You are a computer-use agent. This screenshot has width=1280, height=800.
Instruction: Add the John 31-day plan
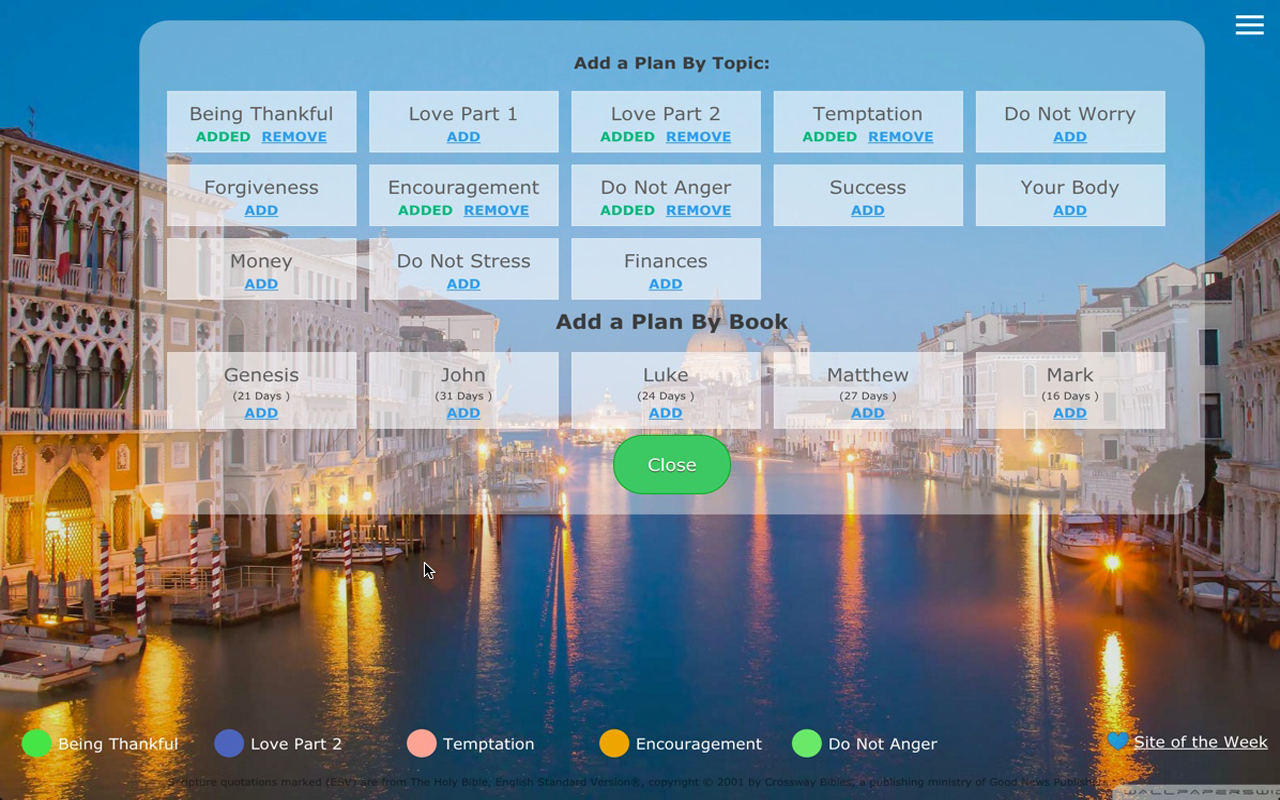463,413
